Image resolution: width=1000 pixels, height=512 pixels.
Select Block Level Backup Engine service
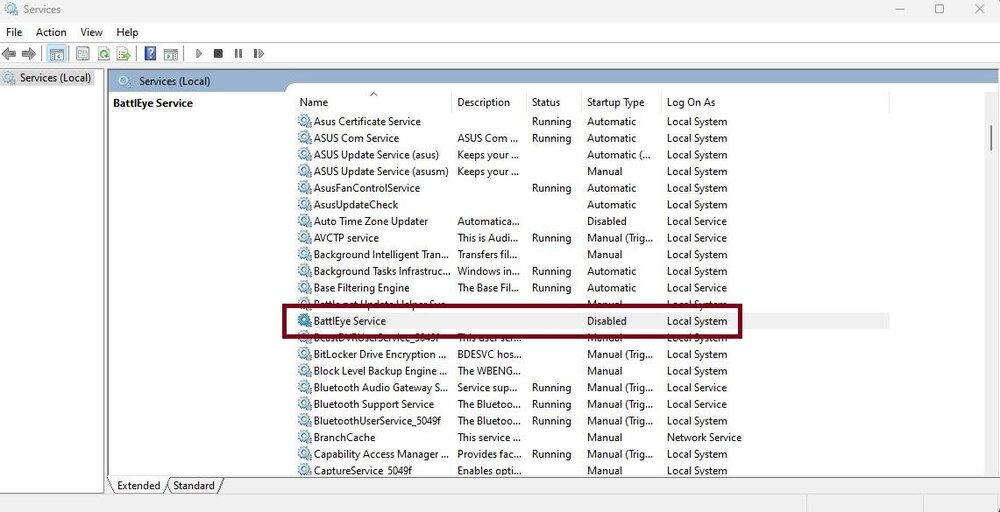[x=380, y=370]
